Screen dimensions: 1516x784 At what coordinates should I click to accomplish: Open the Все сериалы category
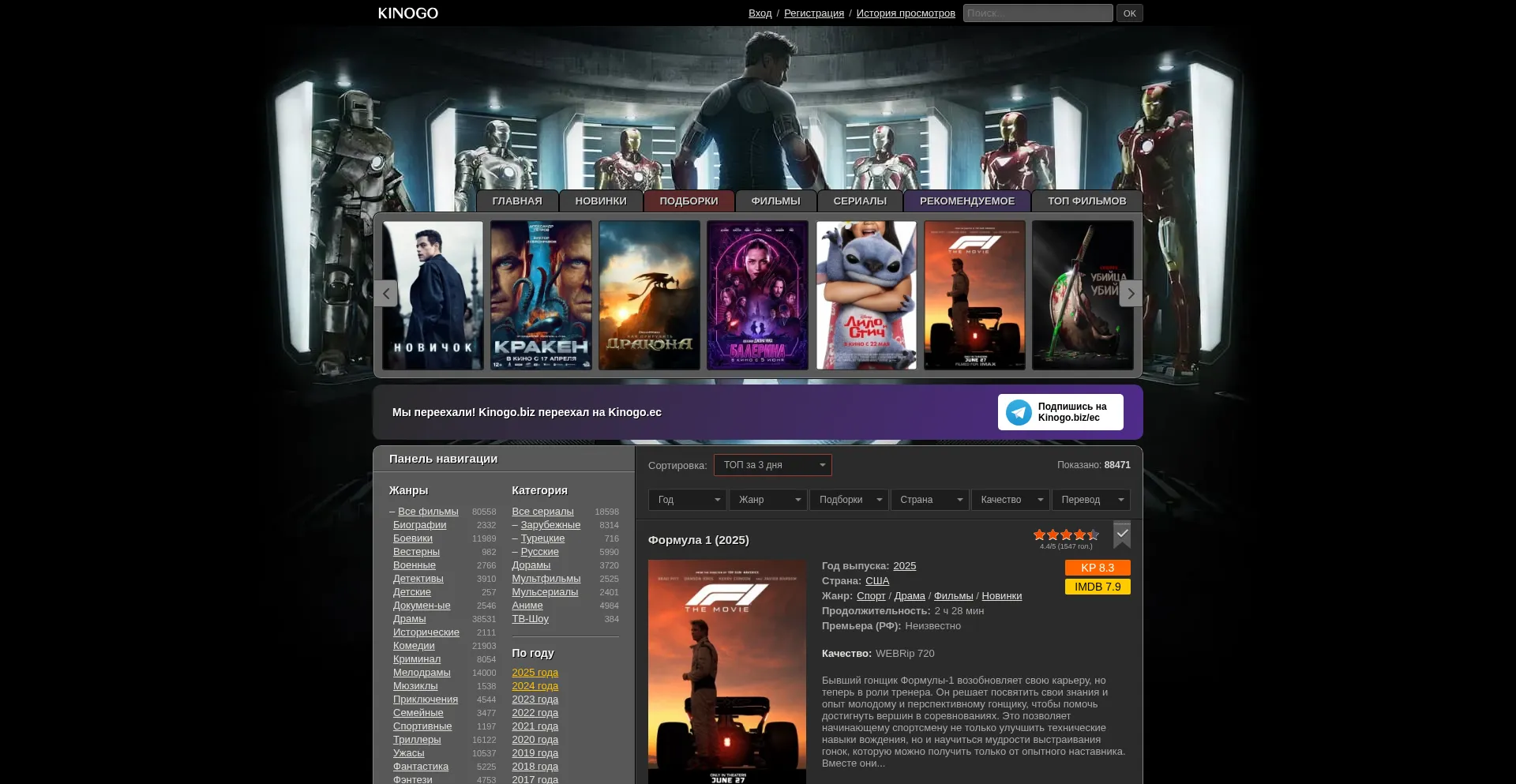tap(542, 512)
